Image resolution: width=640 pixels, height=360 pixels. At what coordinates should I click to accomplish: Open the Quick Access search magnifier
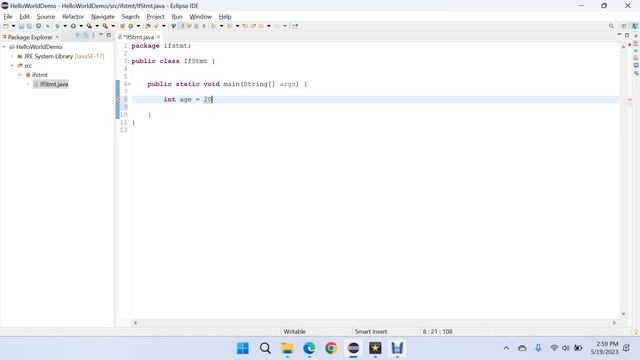coord(611,26)
